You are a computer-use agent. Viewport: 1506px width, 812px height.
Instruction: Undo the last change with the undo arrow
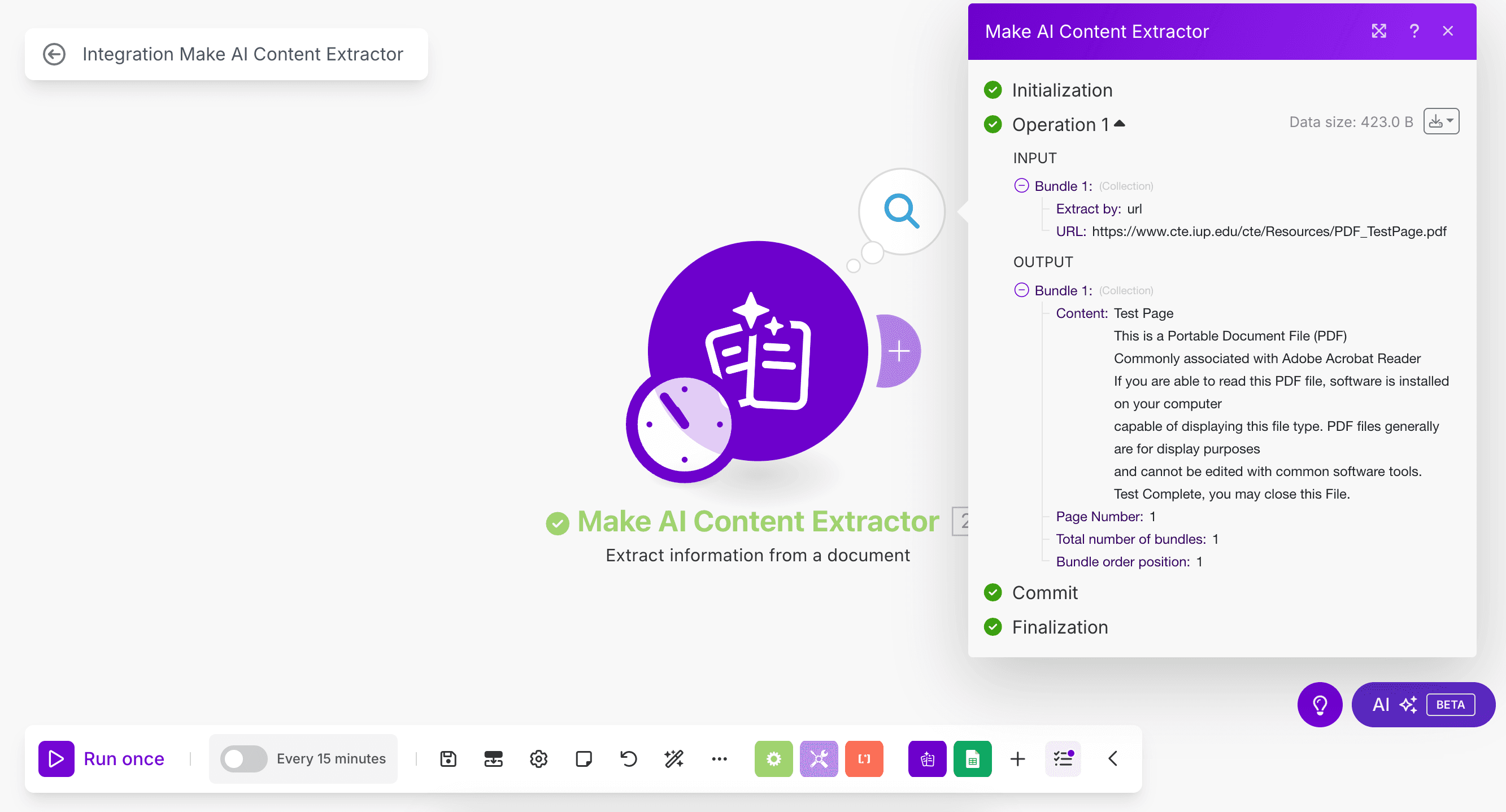pos(629,758)
